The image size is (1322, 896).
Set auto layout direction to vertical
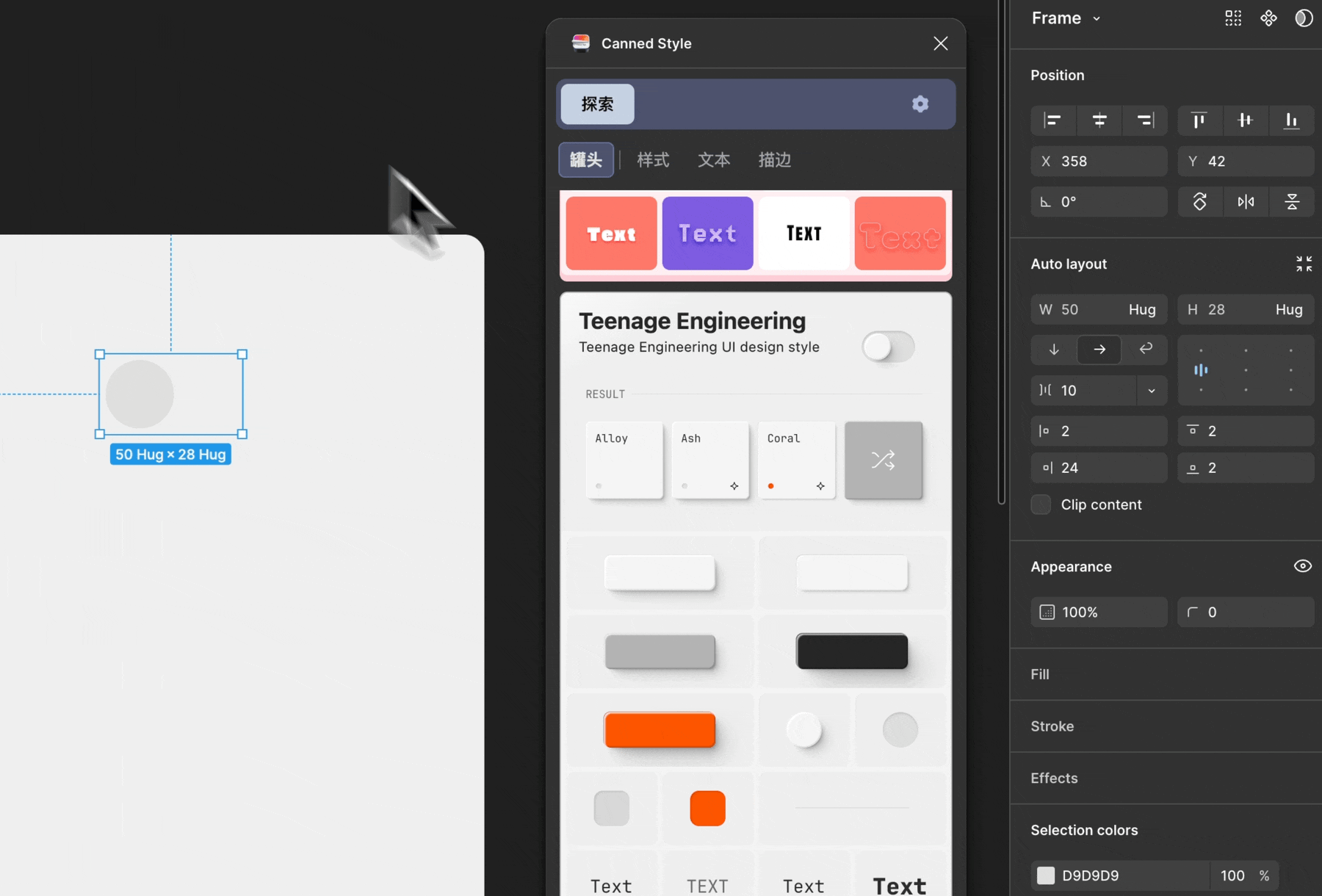click(1054, 350)
